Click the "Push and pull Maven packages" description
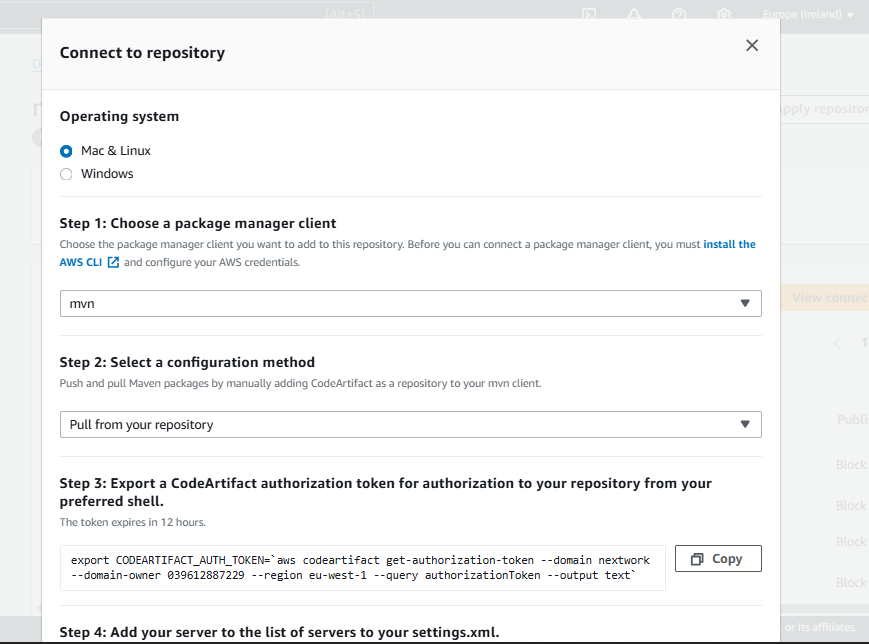869x644 pixels. point(300,384)
